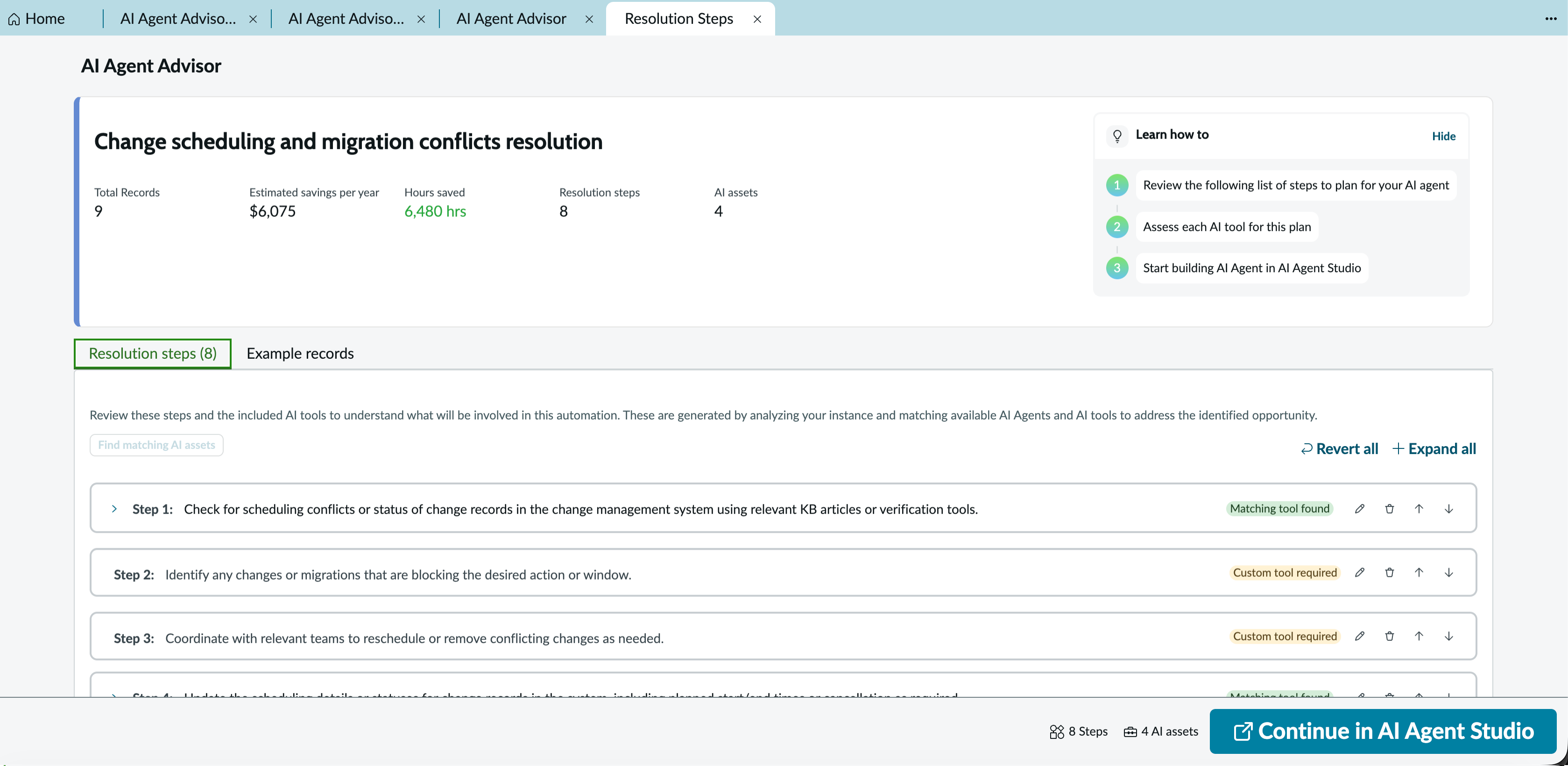Viewport: 1568px width, 766px height.
Task: Close the Resolution Steps tab
Action: tap(757, 19)
